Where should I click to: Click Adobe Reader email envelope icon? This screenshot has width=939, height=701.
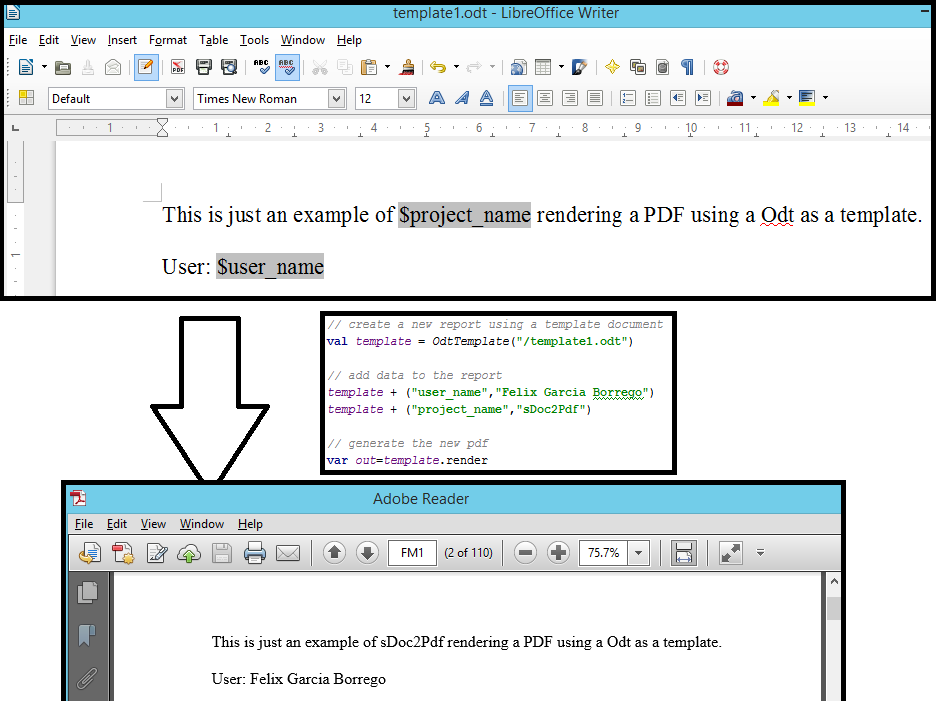click(x=287, y=553)
